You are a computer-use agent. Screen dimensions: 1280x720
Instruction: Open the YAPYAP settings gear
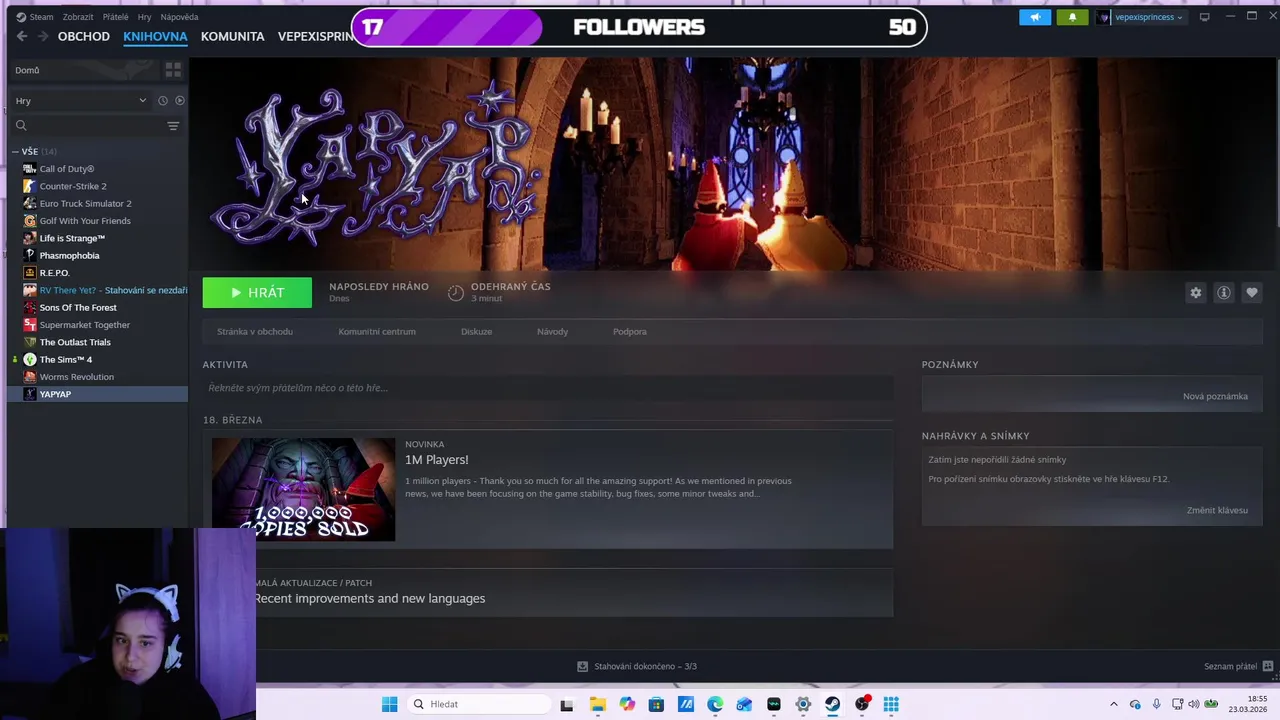pyautogui.click(x=1195, y=293)
